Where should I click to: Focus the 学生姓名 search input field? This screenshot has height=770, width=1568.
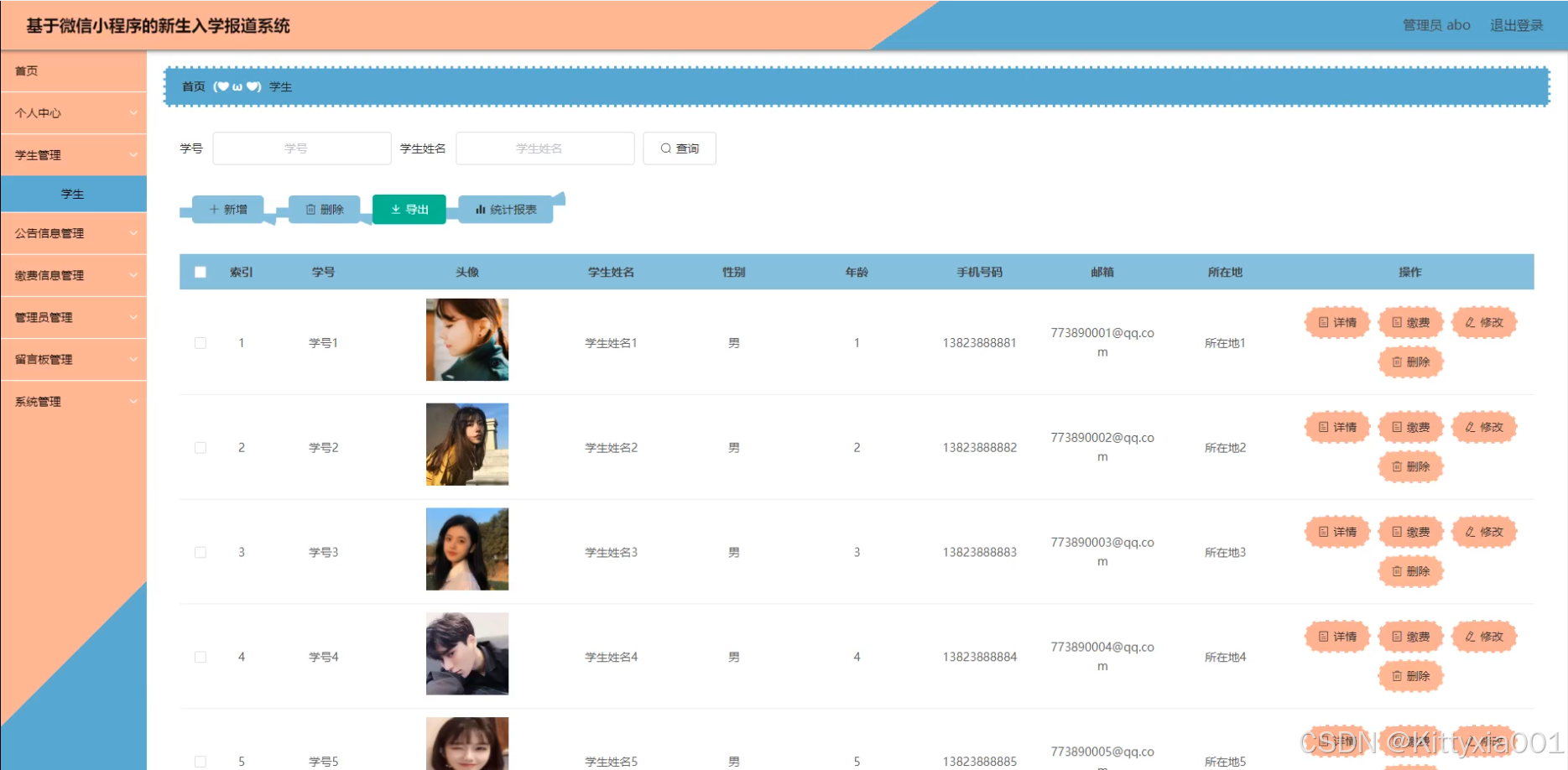pyautogui.click(x=545, y=148)
